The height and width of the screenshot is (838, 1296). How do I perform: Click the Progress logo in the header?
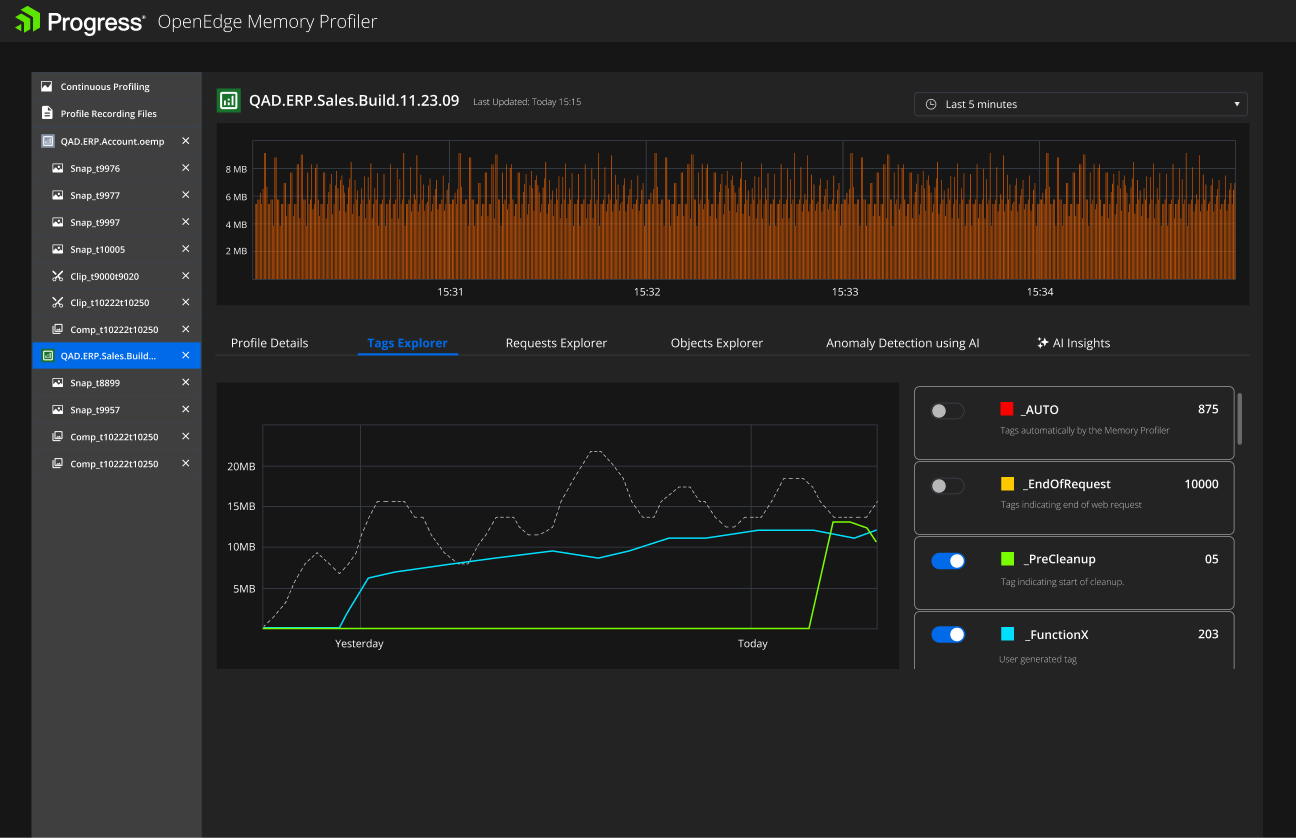80,21
